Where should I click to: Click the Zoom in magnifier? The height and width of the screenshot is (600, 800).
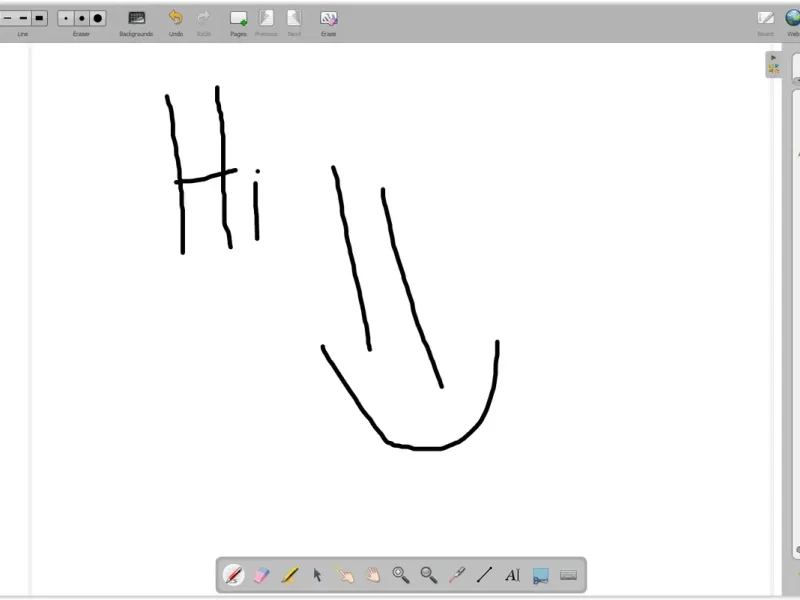(x=401, y=575)
